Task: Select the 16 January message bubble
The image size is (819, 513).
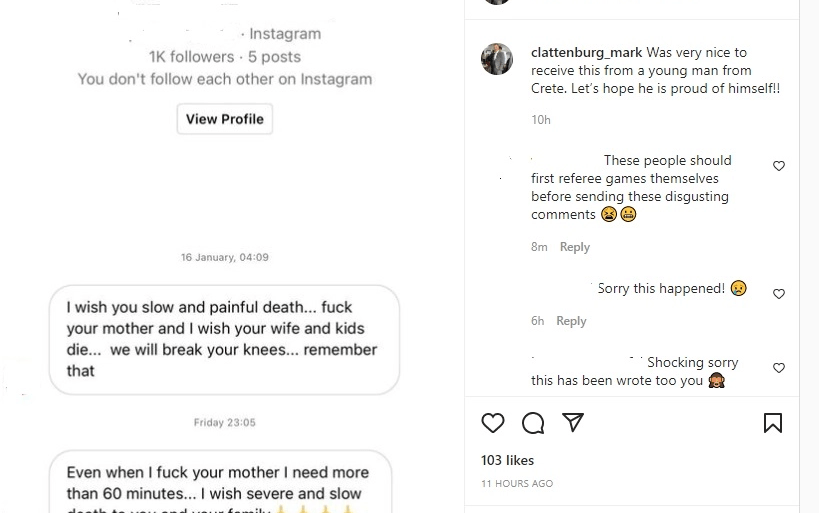Action: coord(224,339)
